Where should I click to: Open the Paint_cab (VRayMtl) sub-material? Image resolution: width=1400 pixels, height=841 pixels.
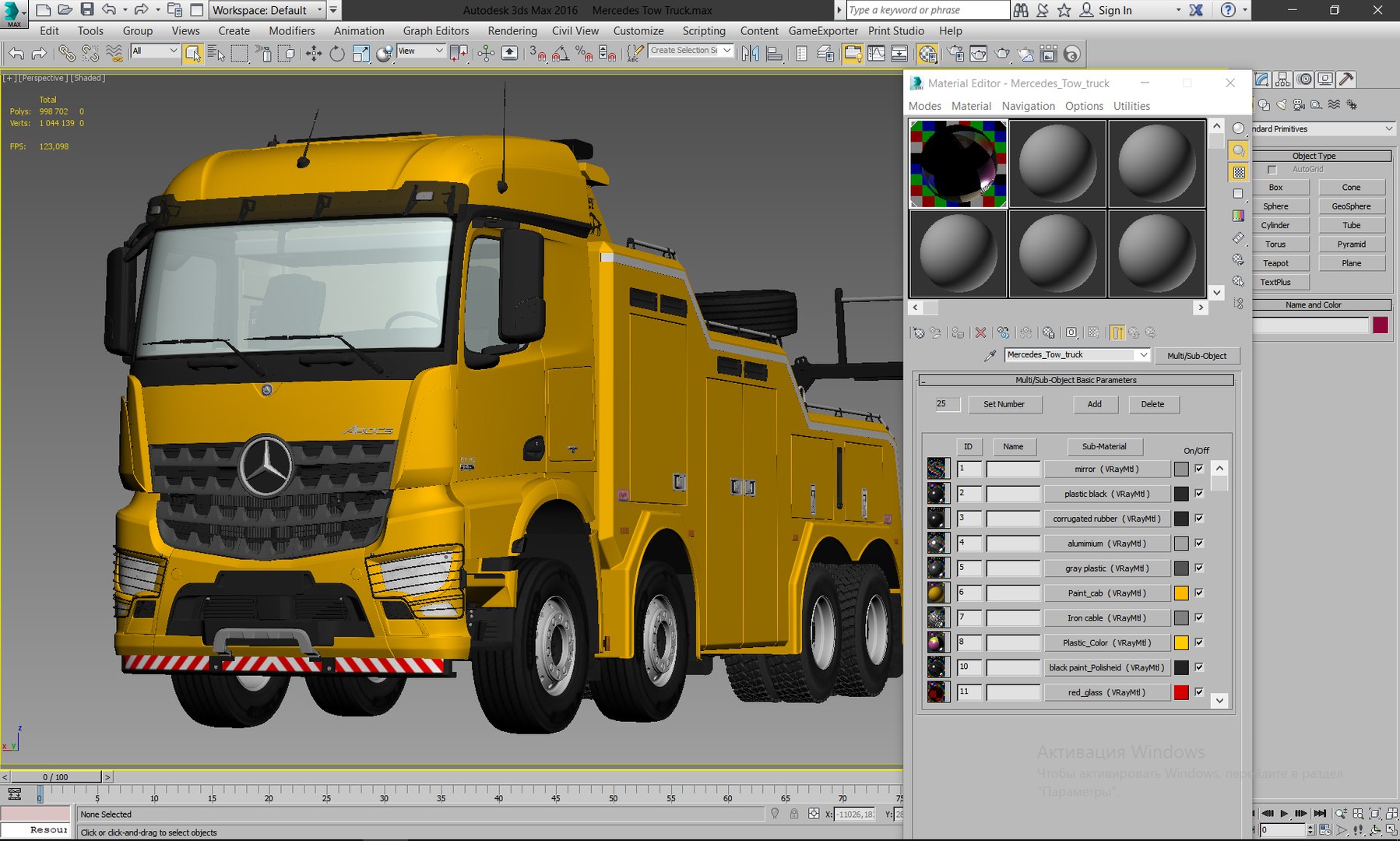coord(1106,593)
